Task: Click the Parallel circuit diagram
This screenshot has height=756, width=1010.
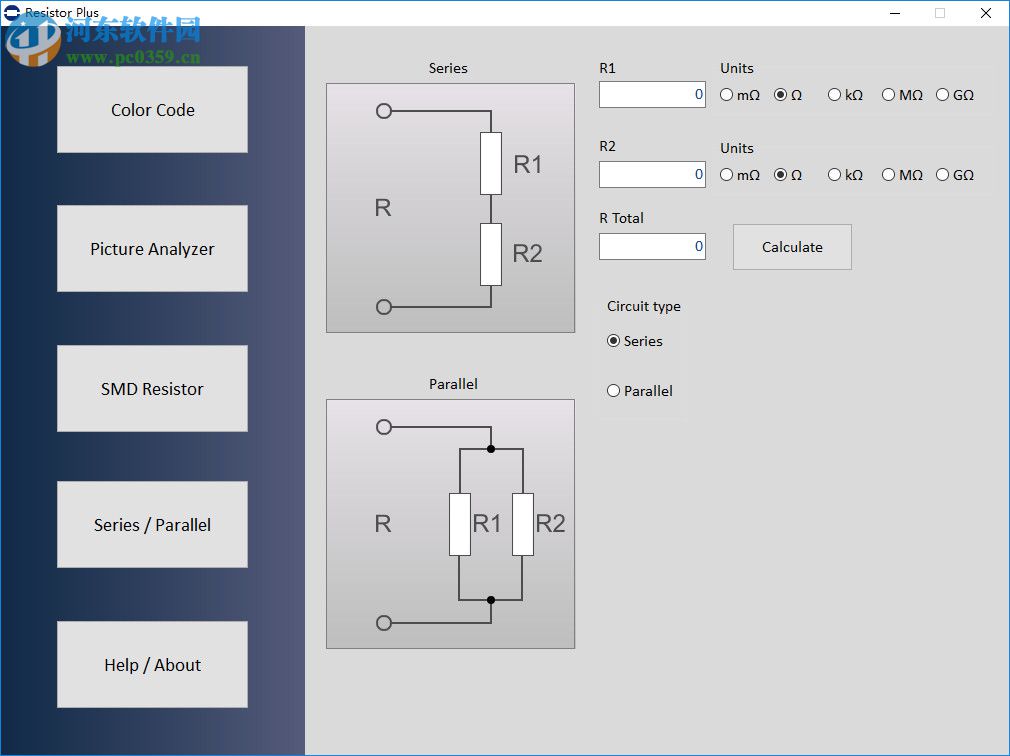Action: point(449,523)
